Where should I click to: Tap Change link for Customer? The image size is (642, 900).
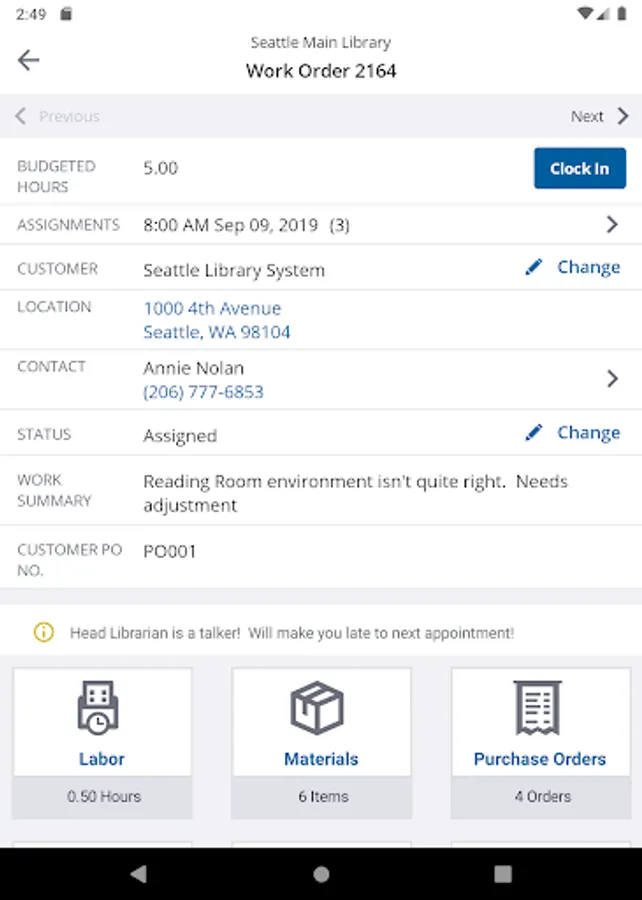[588, 267]
